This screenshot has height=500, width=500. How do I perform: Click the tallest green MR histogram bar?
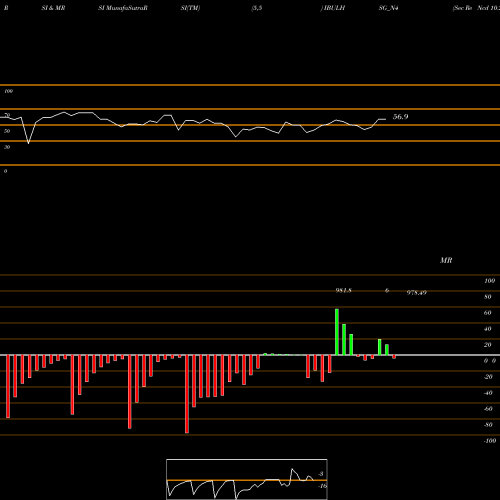coord(337,332)
